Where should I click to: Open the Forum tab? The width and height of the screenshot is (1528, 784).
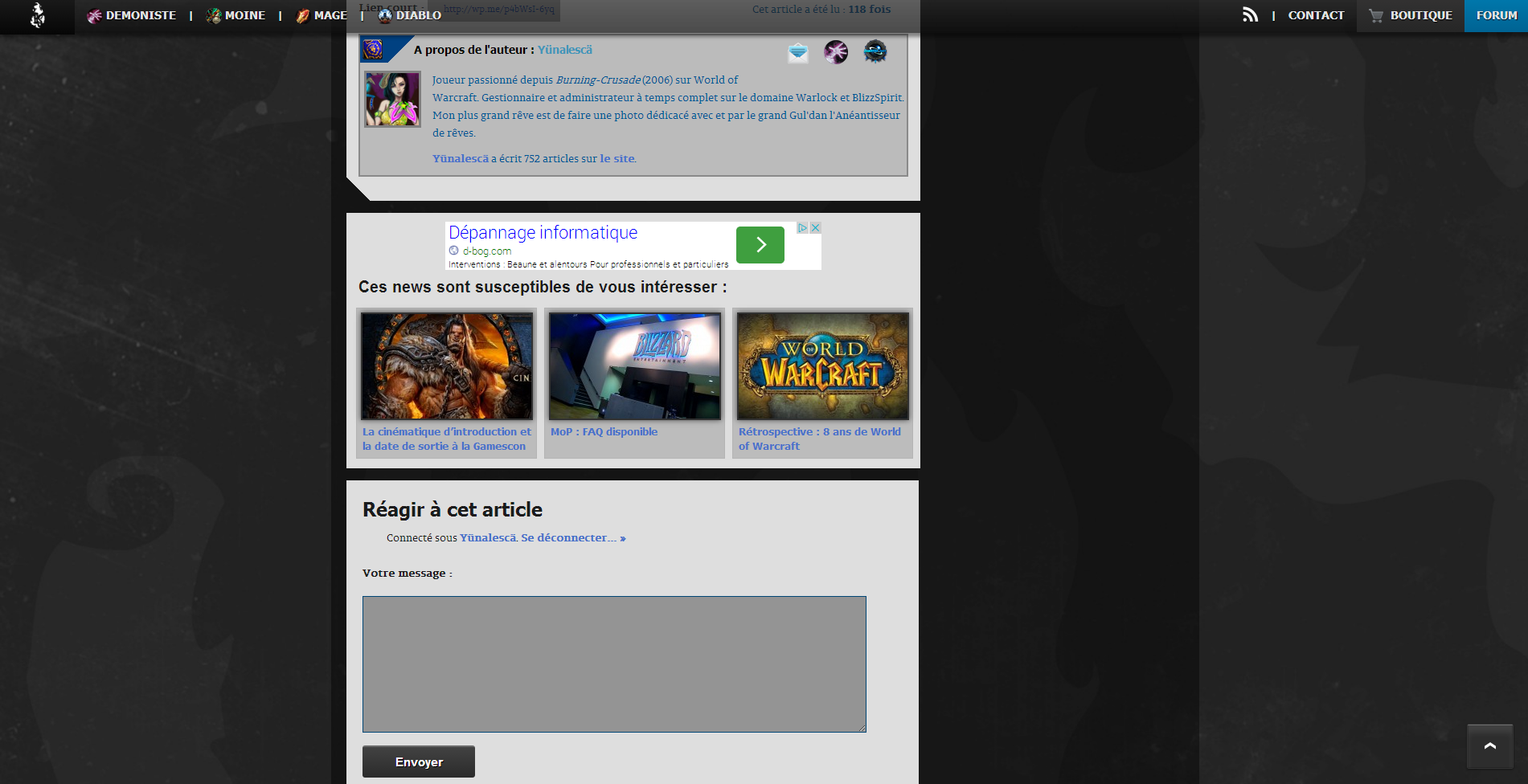pyautogui.click(x=1496, y=15)
